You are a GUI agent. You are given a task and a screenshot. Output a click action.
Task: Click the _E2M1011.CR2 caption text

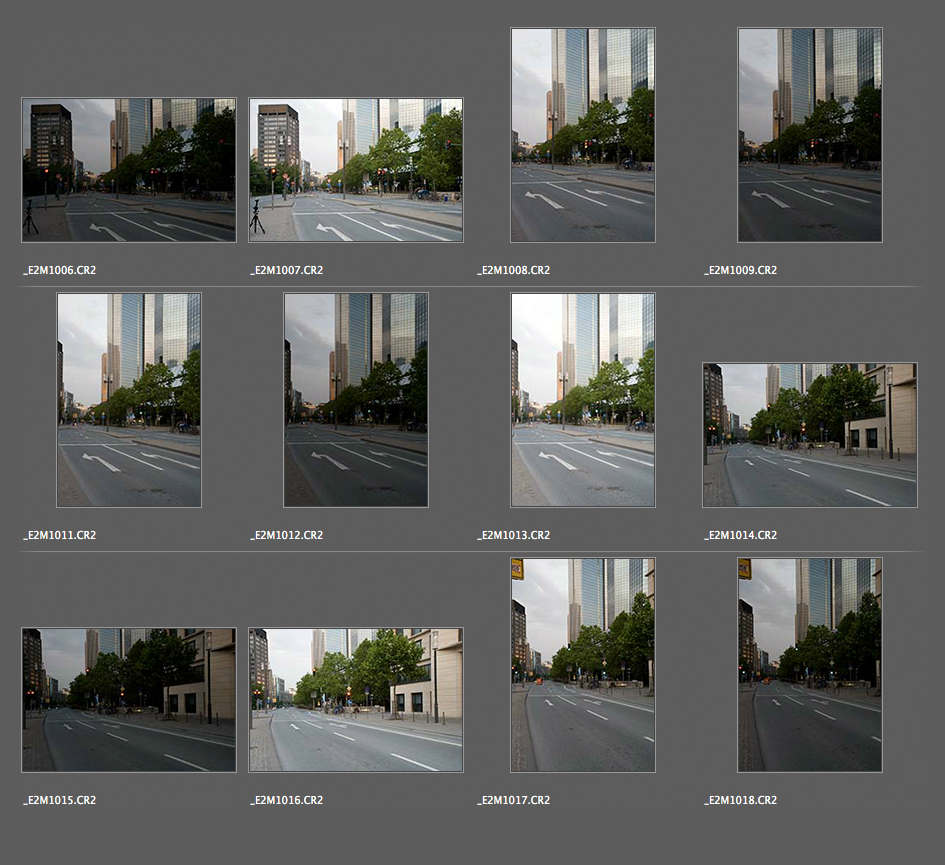pyautogui.click(x=60, y=535)
